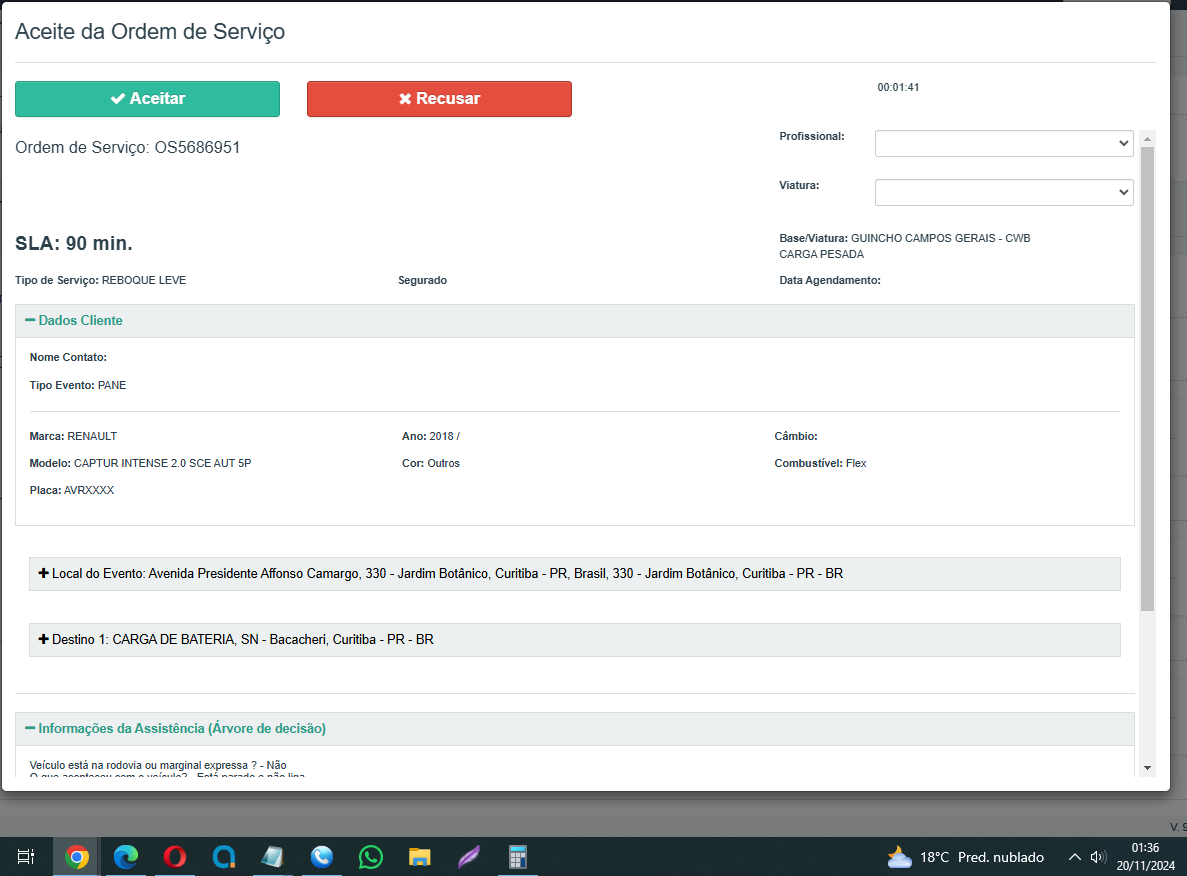Open the Profissional dropdown
This screenshot has width=1187, height=876.
[1004, 144]
